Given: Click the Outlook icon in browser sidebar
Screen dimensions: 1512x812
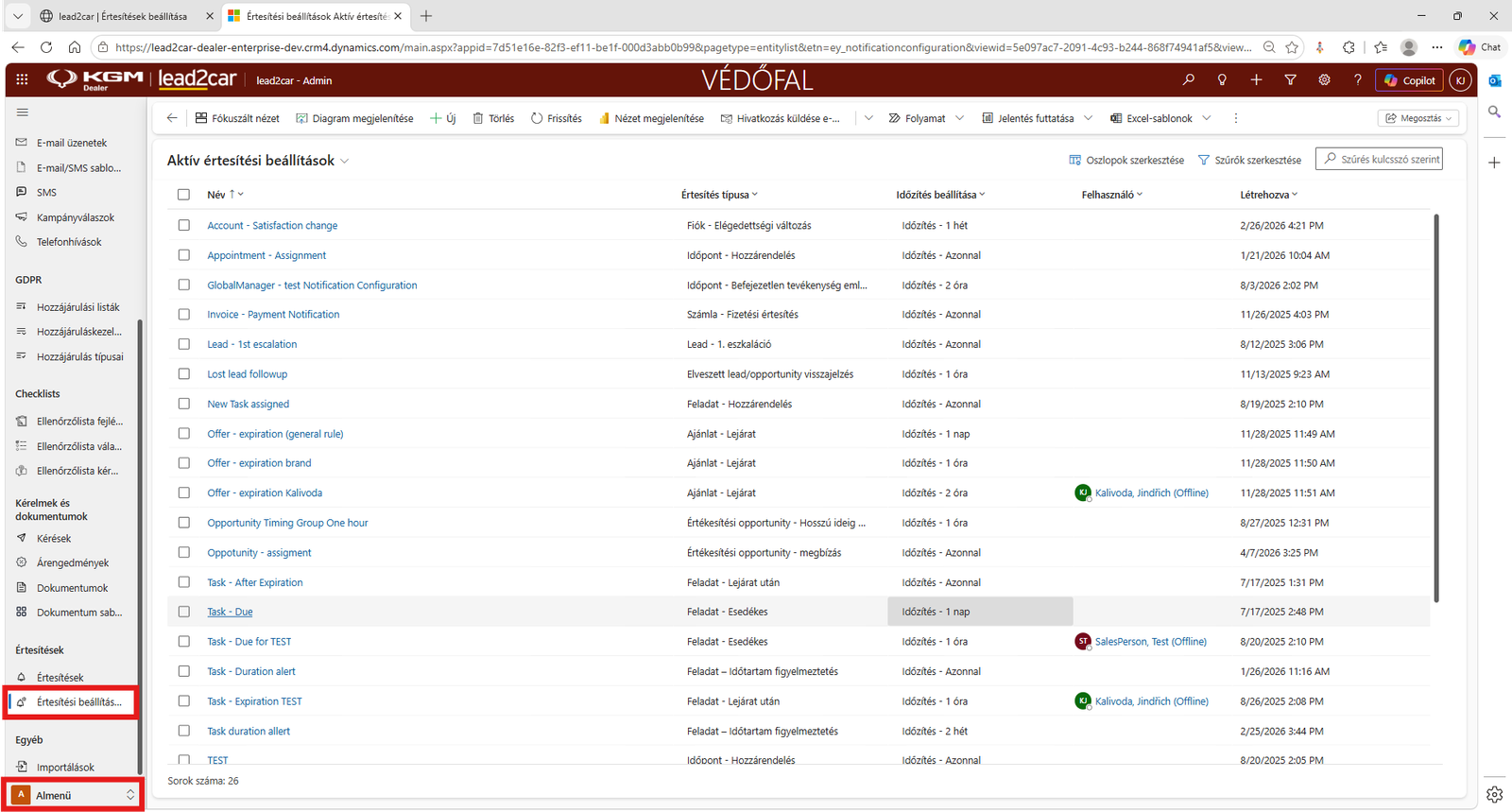Looking at the screenshot, I should pos(1495,80).
